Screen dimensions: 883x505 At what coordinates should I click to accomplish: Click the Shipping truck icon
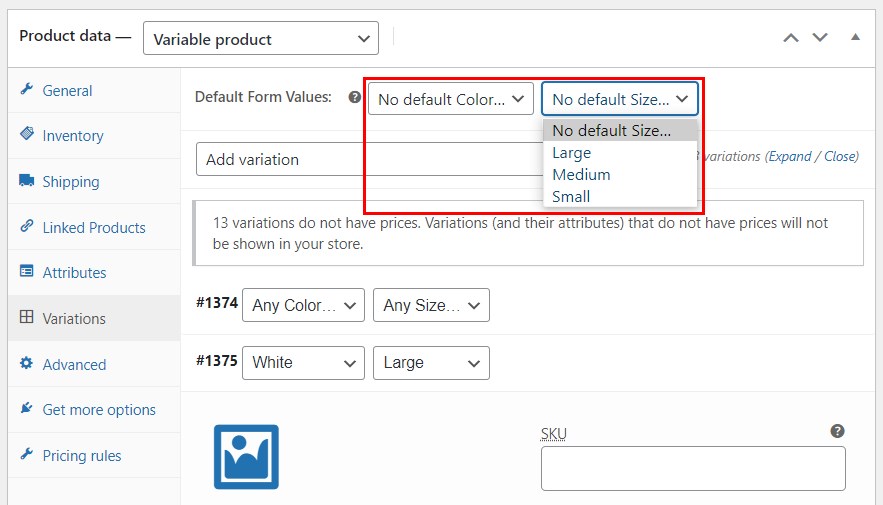point(26,180)
